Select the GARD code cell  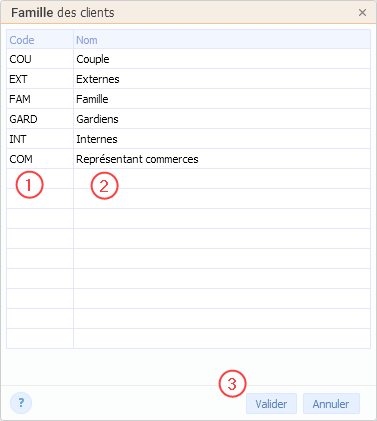(40, 119)
